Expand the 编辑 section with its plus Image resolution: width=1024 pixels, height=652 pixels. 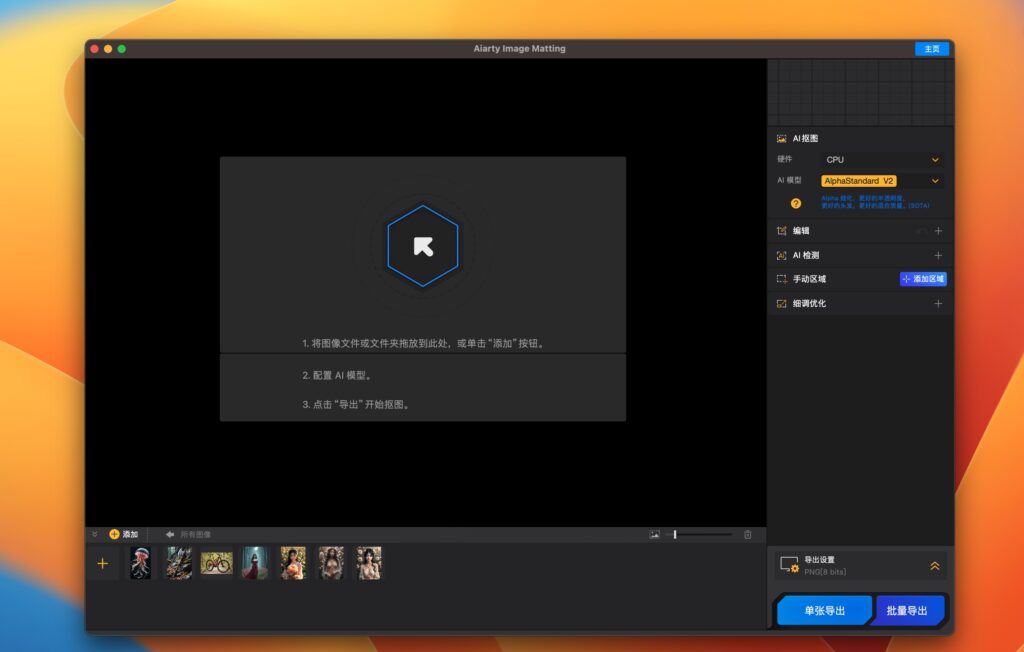pyautogui.click(x=938, y=231)
